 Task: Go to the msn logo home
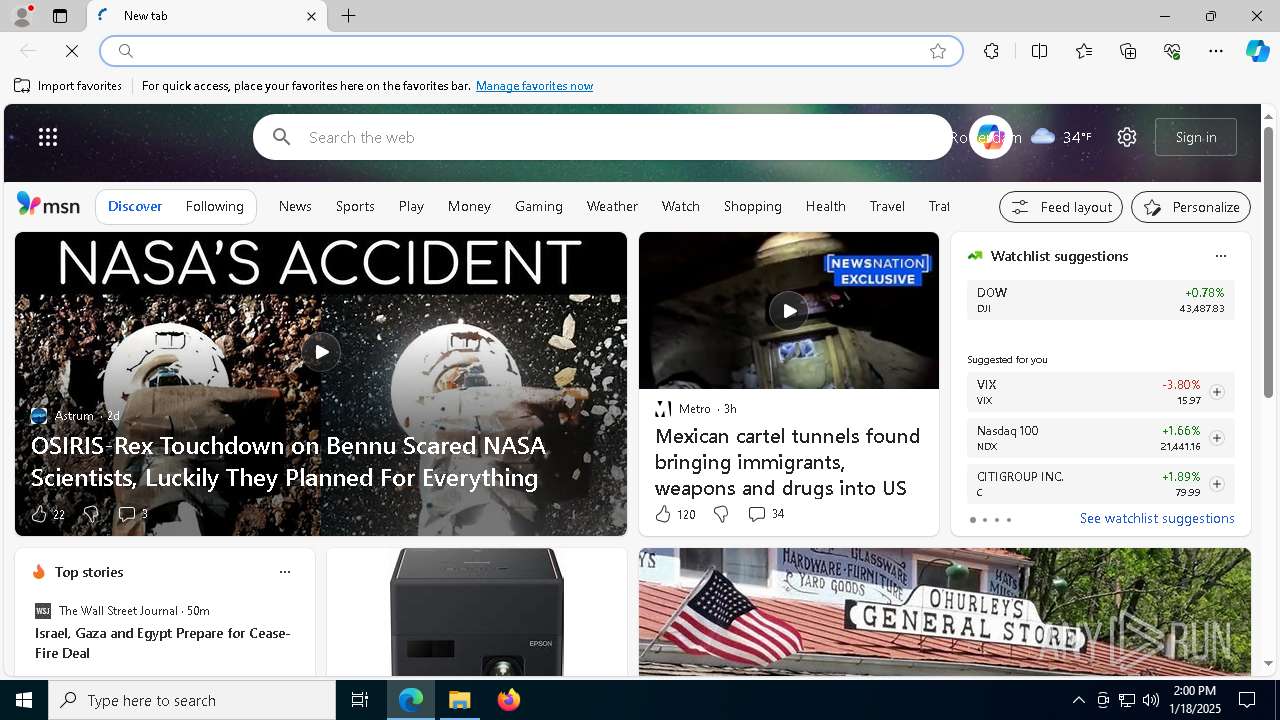pyautogui.click(x=48, y=205)
